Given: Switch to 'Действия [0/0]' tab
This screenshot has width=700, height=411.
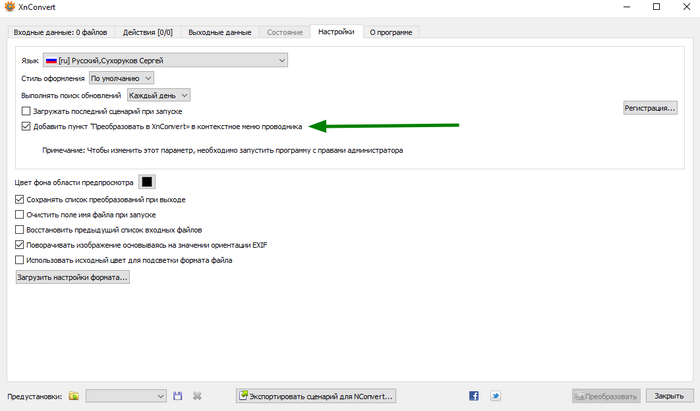Looking at the screenshot, I should click(148, 32).
